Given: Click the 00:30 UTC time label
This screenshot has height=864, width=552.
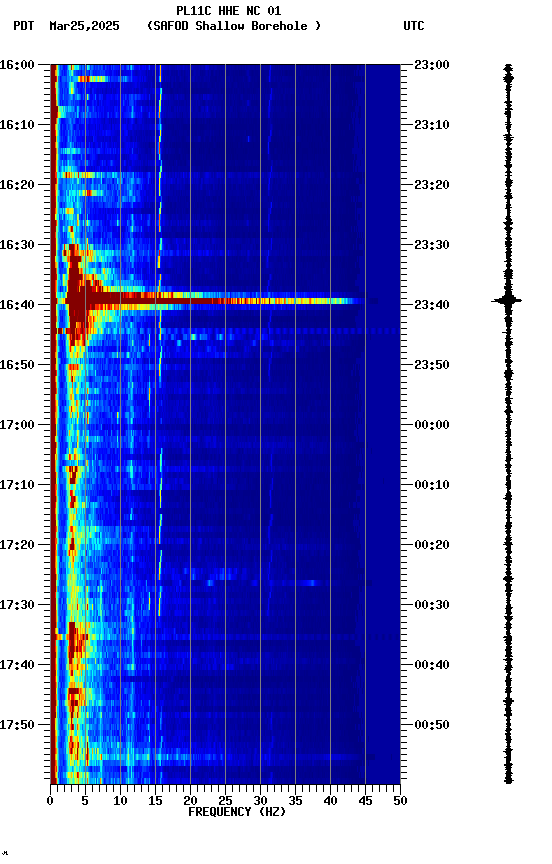Looking at the screenshot, I should (432, 605).
